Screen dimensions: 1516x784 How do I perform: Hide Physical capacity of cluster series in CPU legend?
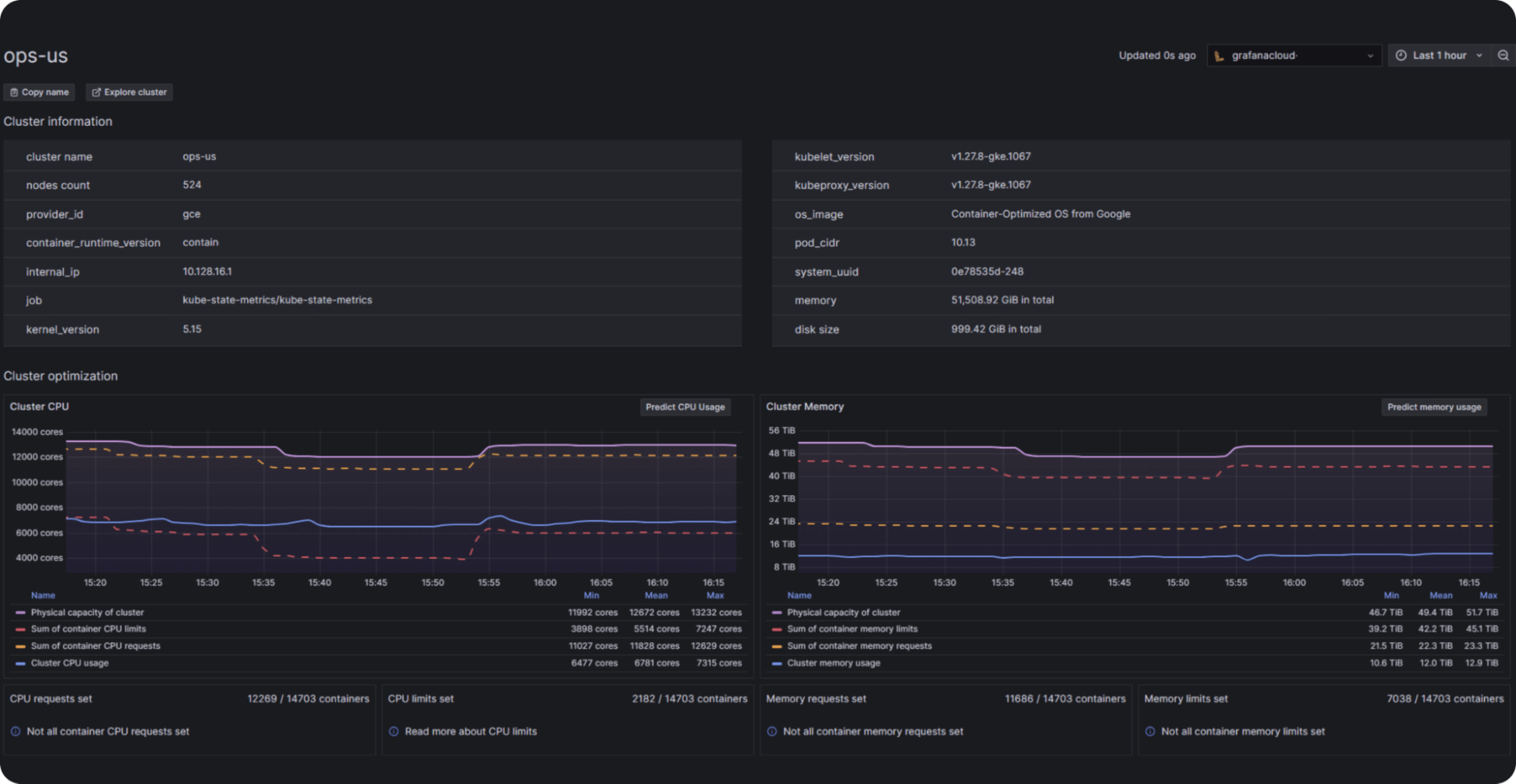(87, 612)
